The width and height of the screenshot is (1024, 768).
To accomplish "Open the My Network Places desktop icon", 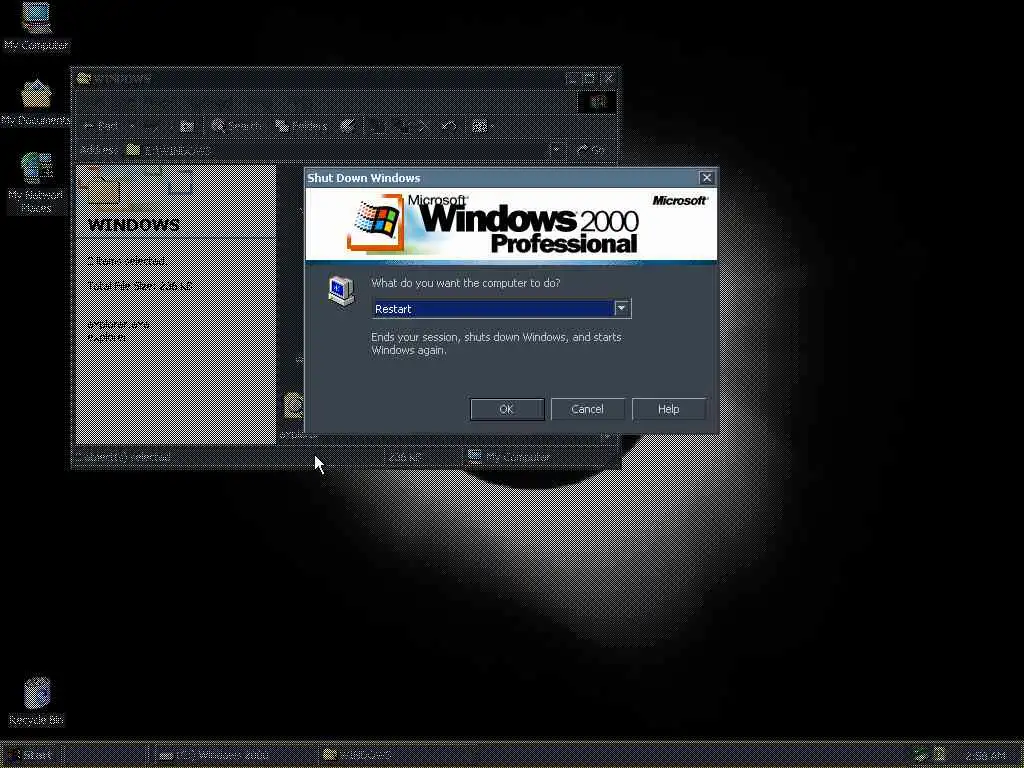I will (x=36, y=182).
